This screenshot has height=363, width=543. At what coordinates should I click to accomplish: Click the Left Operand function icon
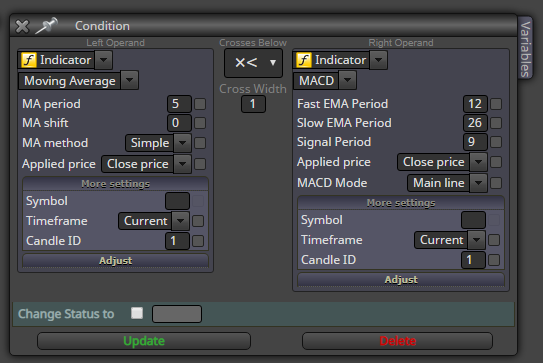[29, 60]
